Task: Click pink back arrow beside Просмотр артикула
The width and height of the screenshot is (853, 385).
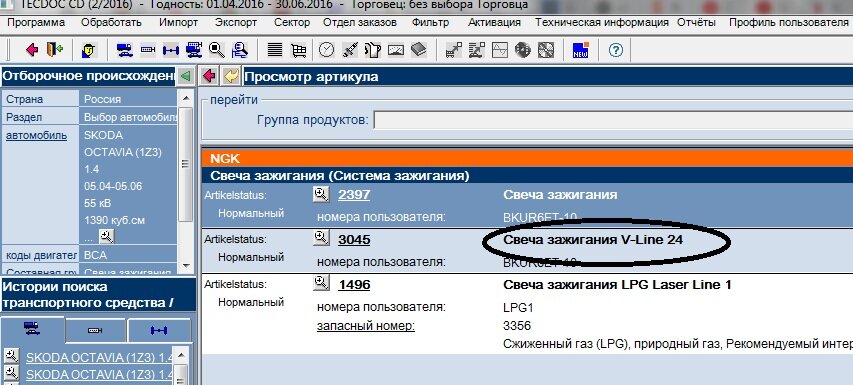Action: click(209, 76)
